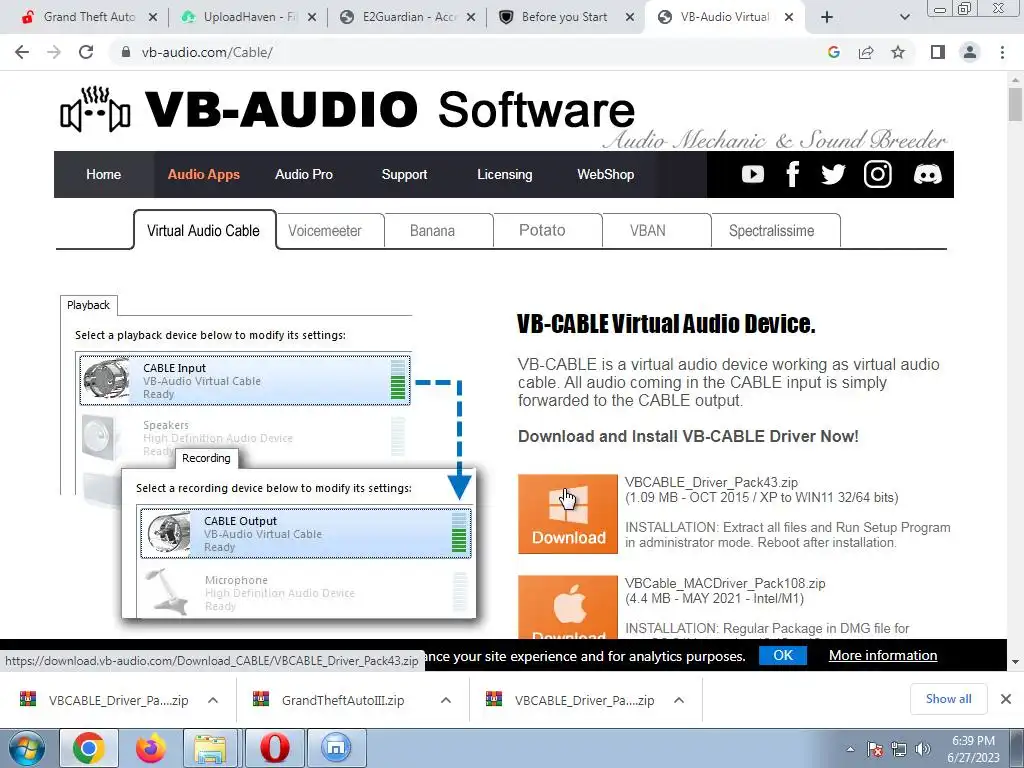Reload the vb-audio page

(86, 52)
